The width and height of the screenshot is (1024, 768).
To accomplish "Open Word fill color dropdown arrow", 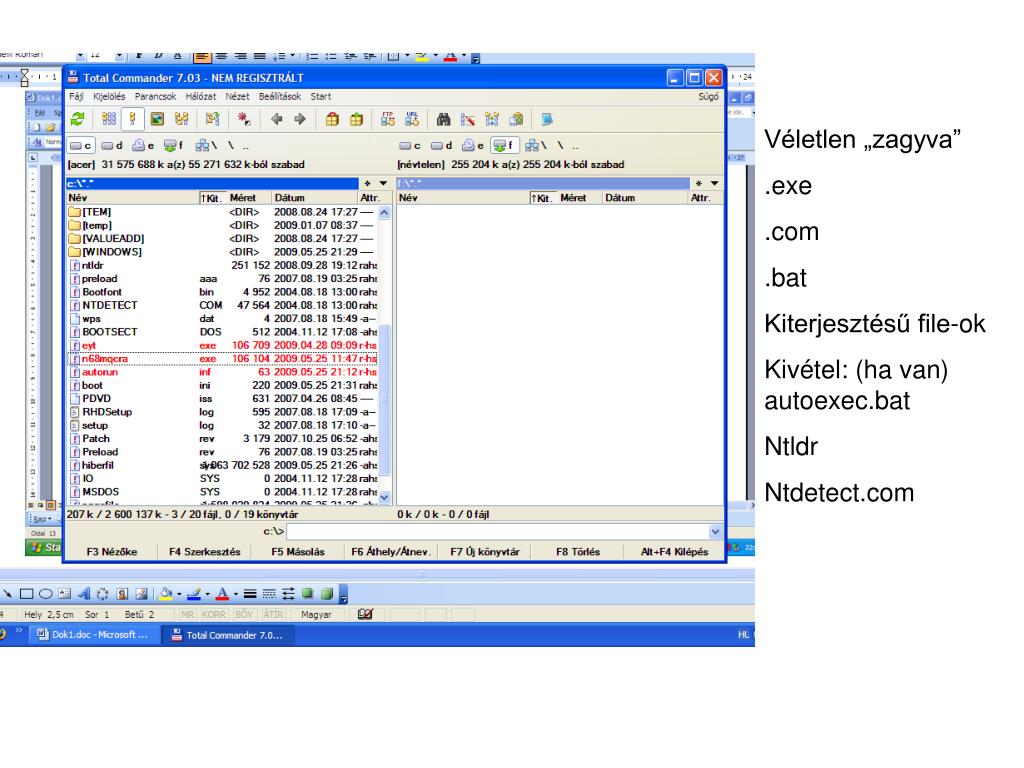I will click(178, 594).
